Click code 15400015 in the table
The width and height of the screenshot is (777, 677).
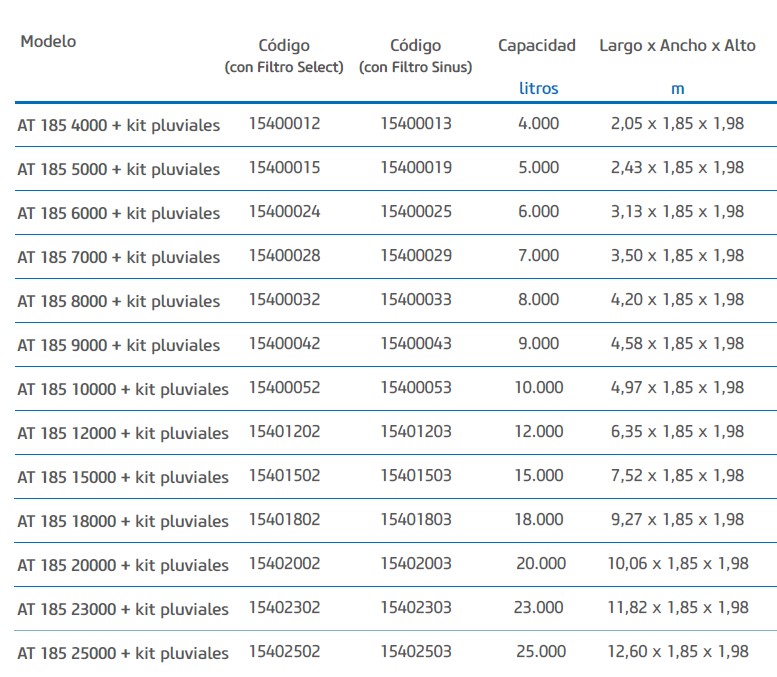pyautogui.click(x=284, y=168)
